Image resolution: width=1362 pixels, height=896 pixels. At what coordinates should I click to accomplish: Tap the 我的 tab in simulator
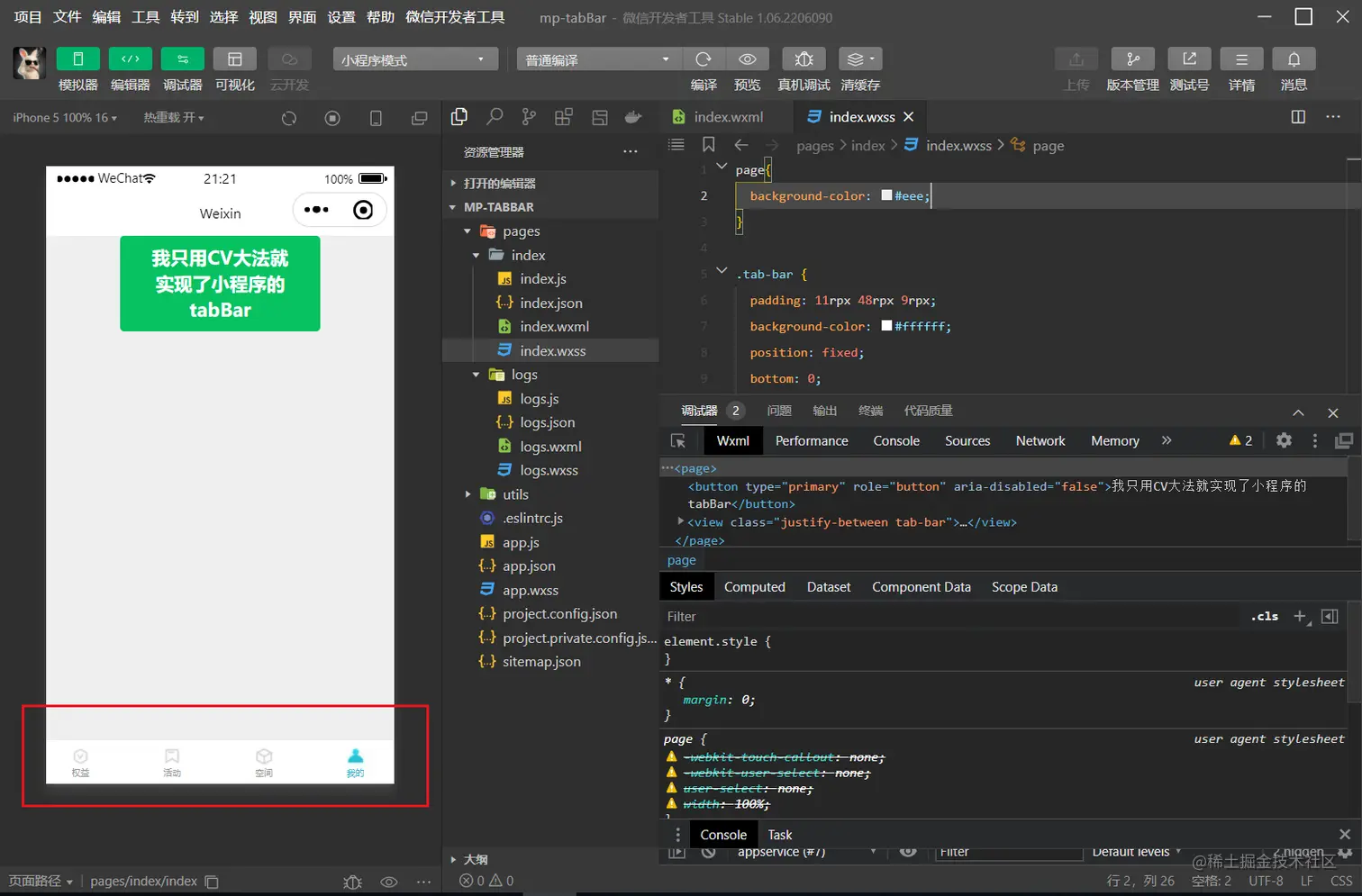point(355,762)
